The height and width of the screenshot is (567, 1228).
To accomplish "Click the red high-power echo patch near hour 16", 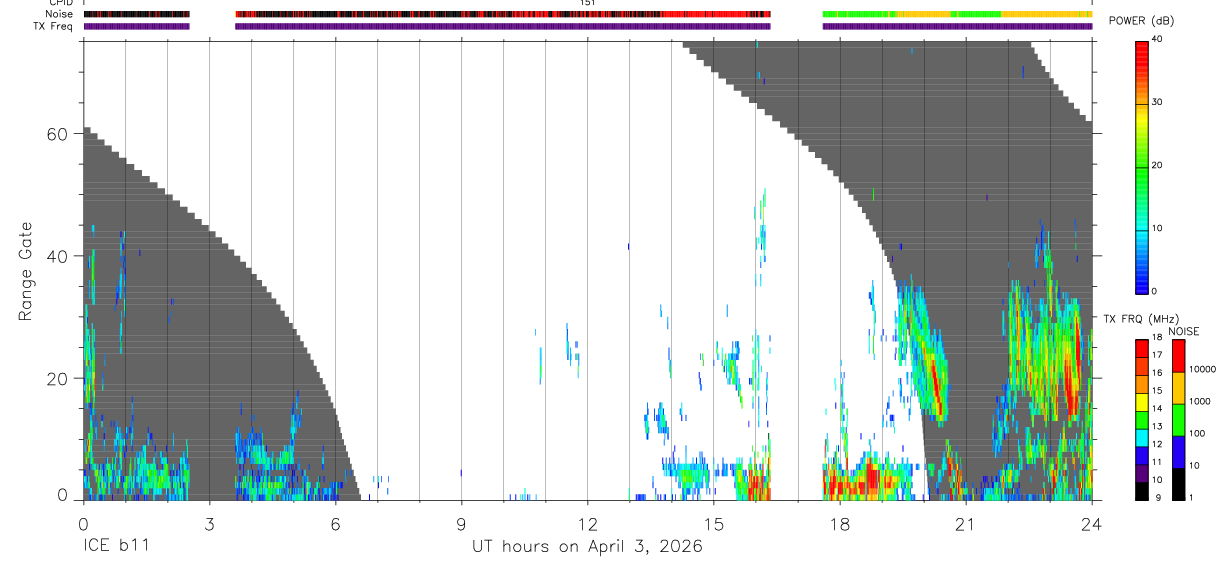I will click(756, 485).
